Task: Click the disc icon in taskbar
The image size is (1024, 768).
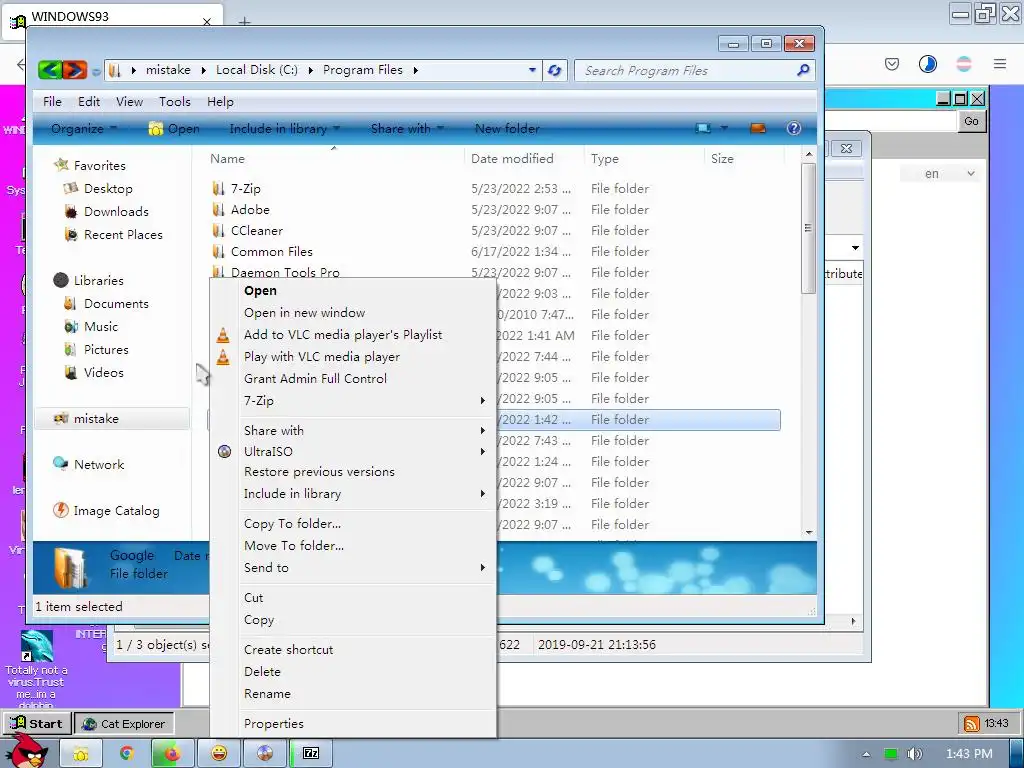Action: click(264, 754)
